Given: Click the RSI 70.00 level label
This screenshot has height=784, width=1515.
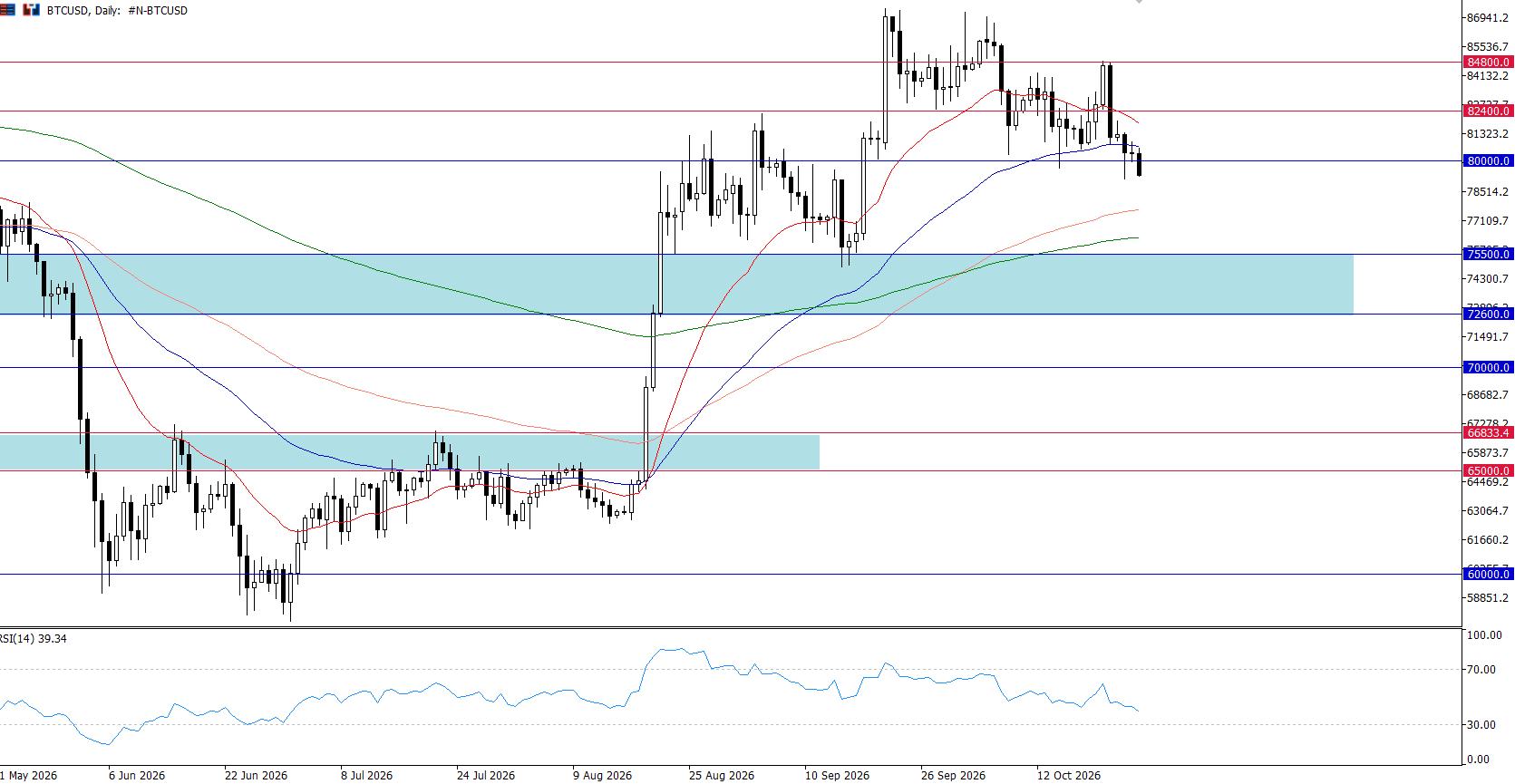Looking at the screenshot, I should [1483, 670].
